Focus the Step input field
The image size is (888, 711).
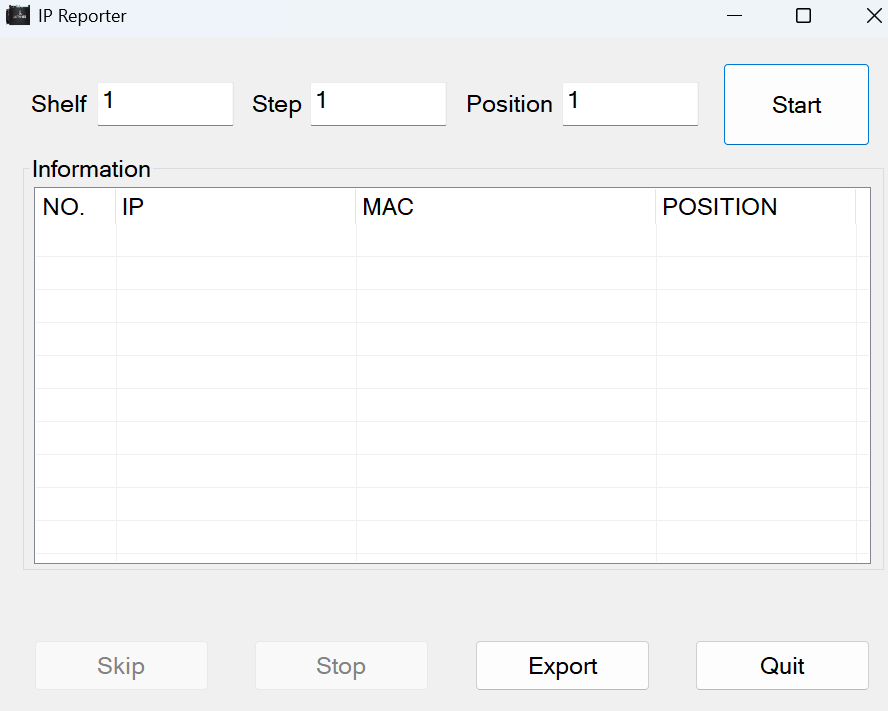378,104
